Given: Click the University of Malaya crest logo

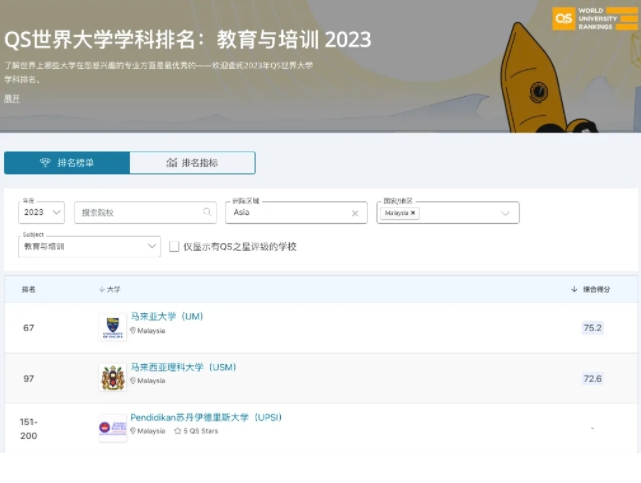Looking at the screenshot, I should [113, 327].
